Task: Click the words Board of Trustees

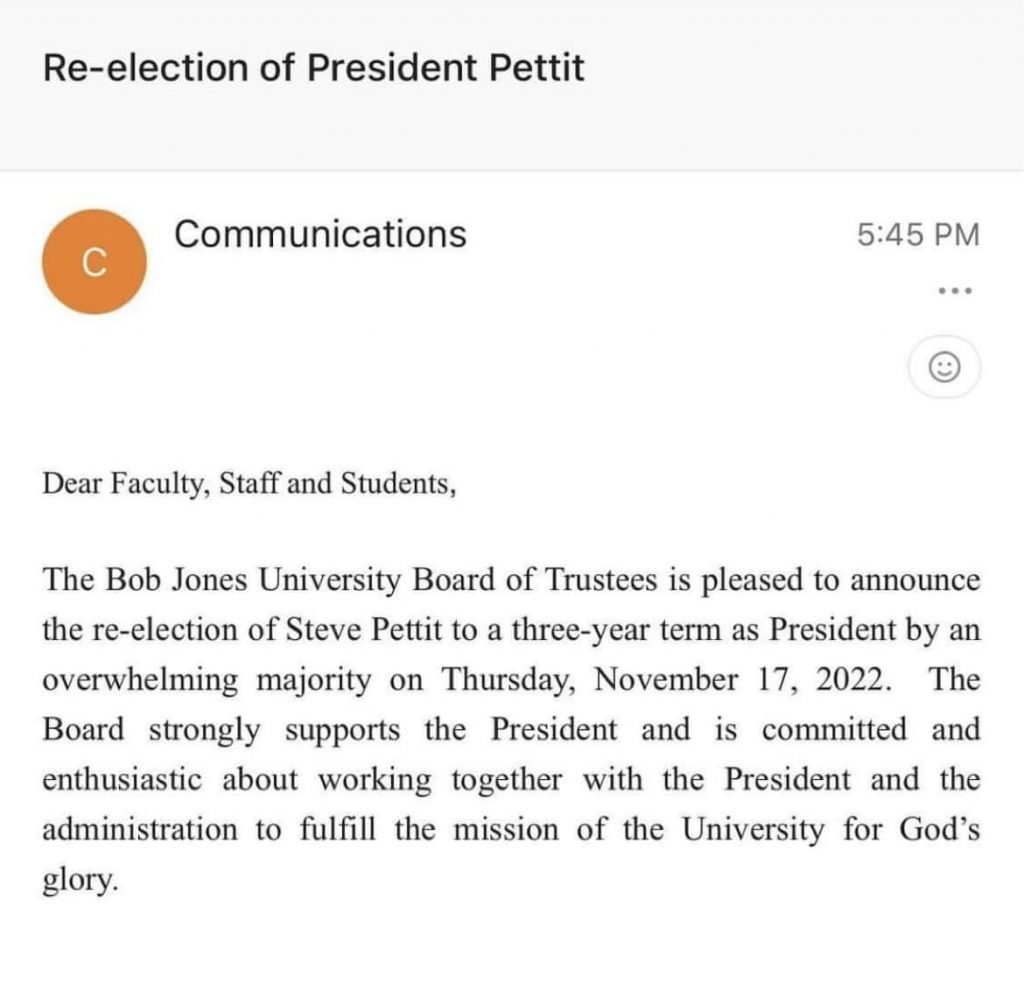Action: pyautogui.click(x=535, y=579)
